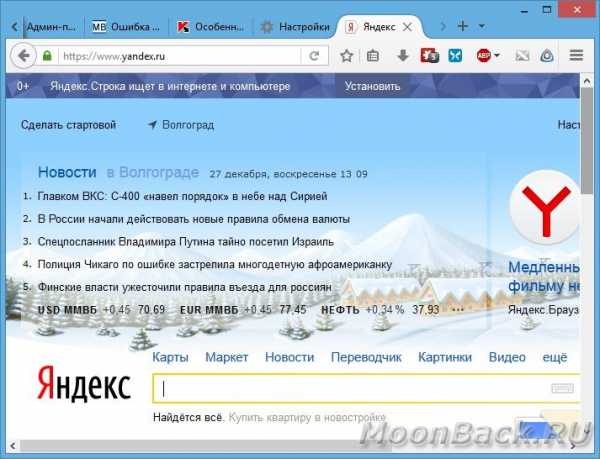Switch to the Настройки tab
The height and width of the screenshot is (459, 600).
coord(295,27)
